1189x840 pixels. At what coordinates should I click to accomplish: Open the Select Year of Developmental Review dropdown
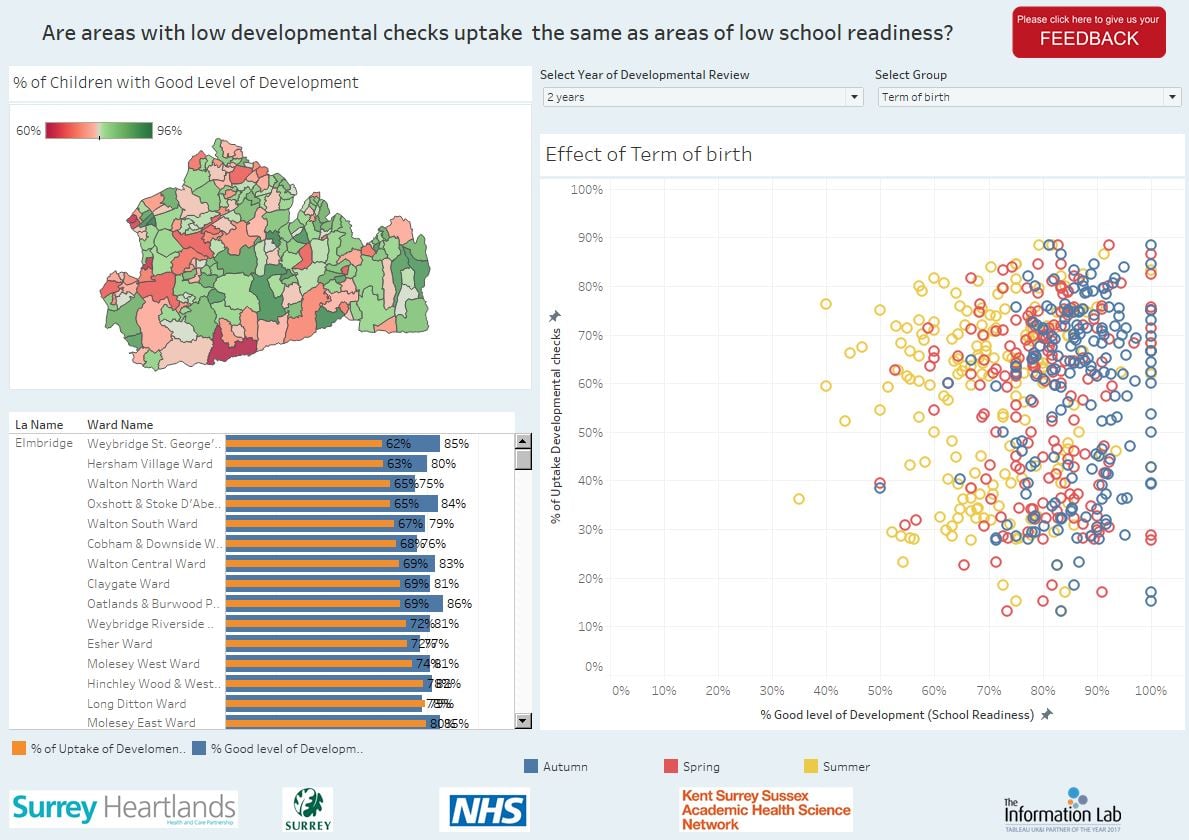tap(703, 97)
